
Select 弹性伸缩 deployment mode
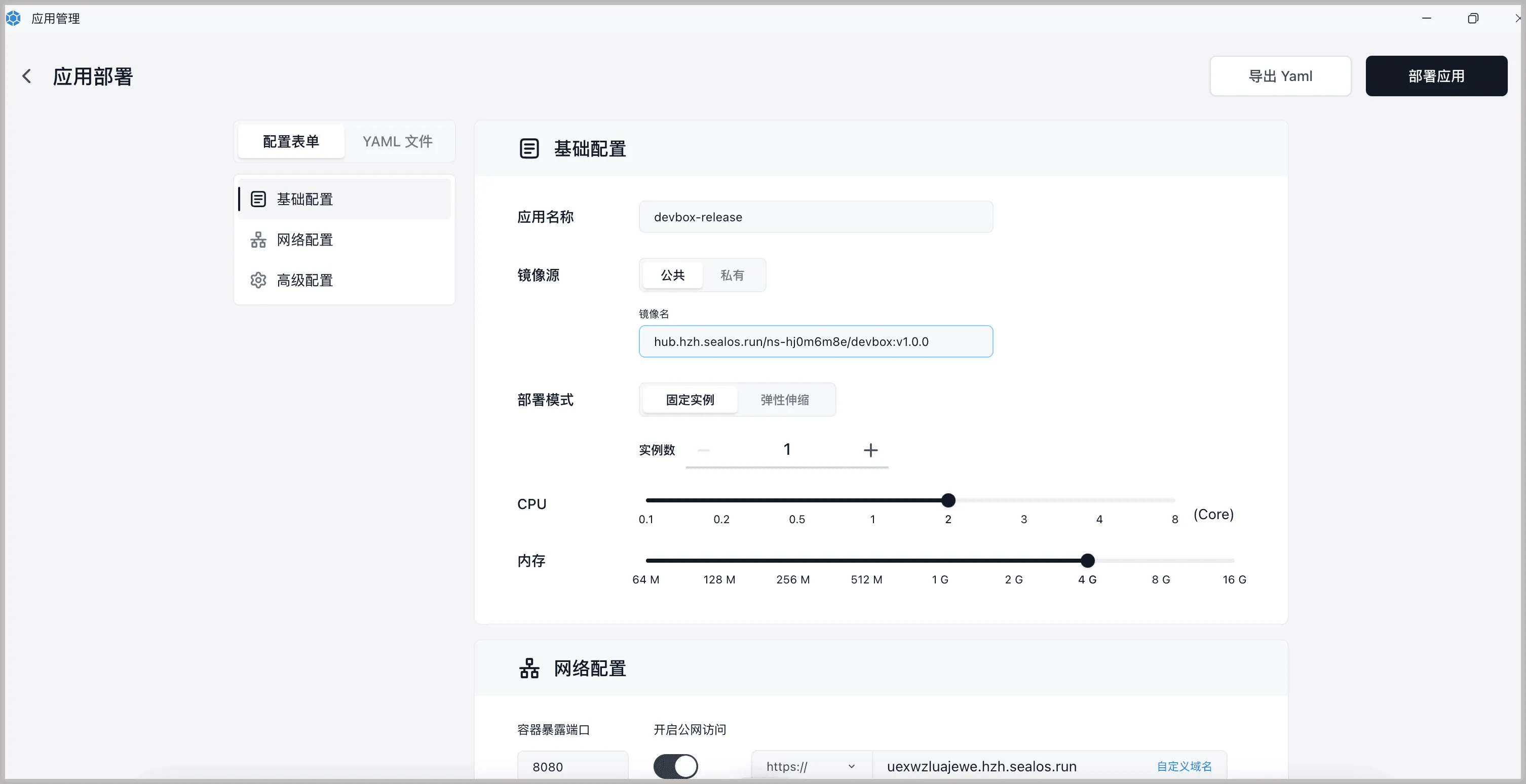(x=784, y=400)
